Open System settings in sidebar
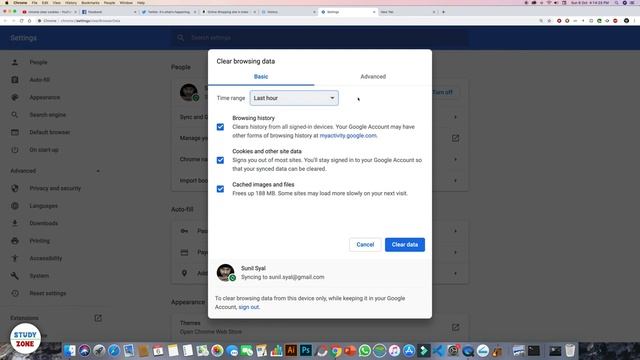 [39, 276]
